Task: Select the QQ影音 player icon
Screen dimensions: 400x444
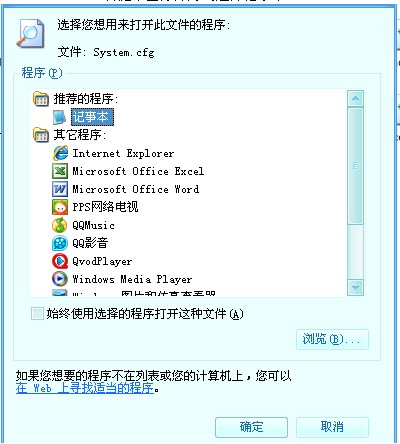Action: click(x=60, y=243)
